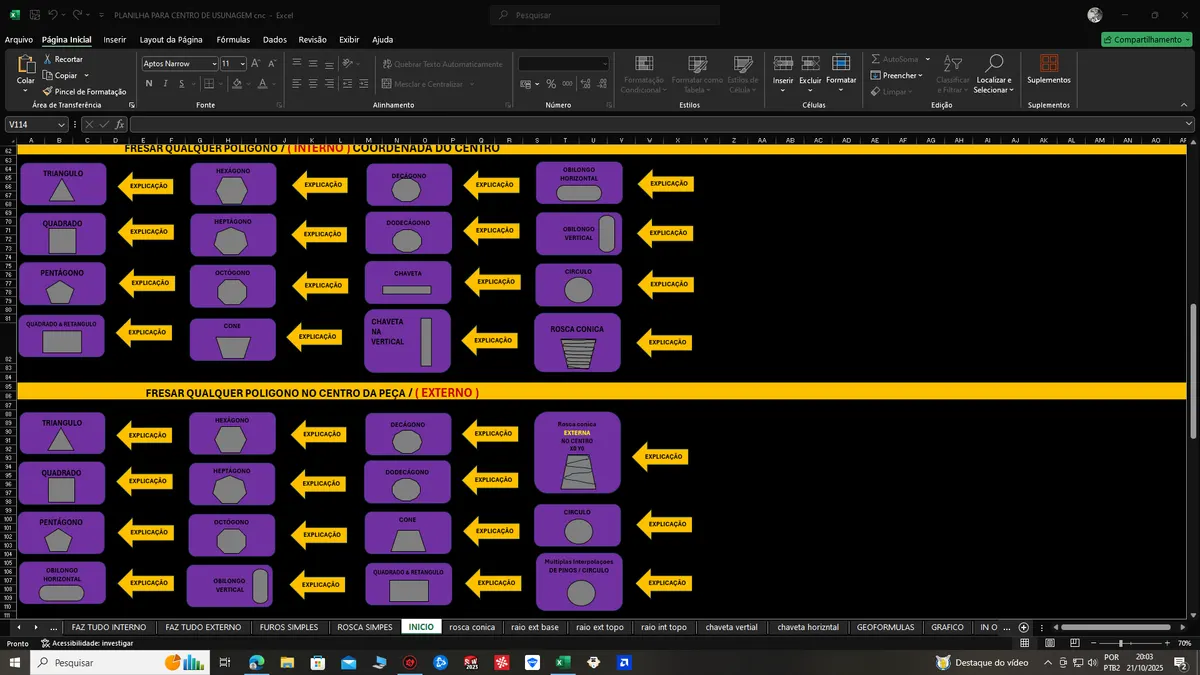Open the Windows Start menu
The width and height of the screenshot is (1200, 675).
pyautogui.click(x=15, y=662)
